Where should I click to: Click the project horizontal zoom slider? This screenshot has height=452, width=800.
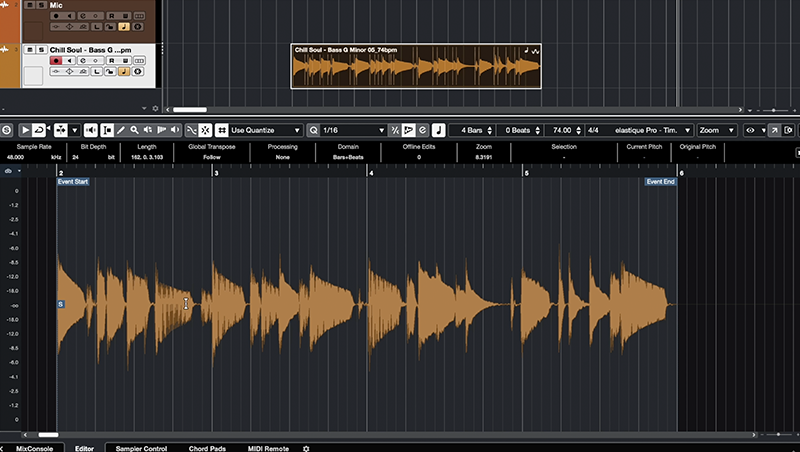[x=774, y=109]
